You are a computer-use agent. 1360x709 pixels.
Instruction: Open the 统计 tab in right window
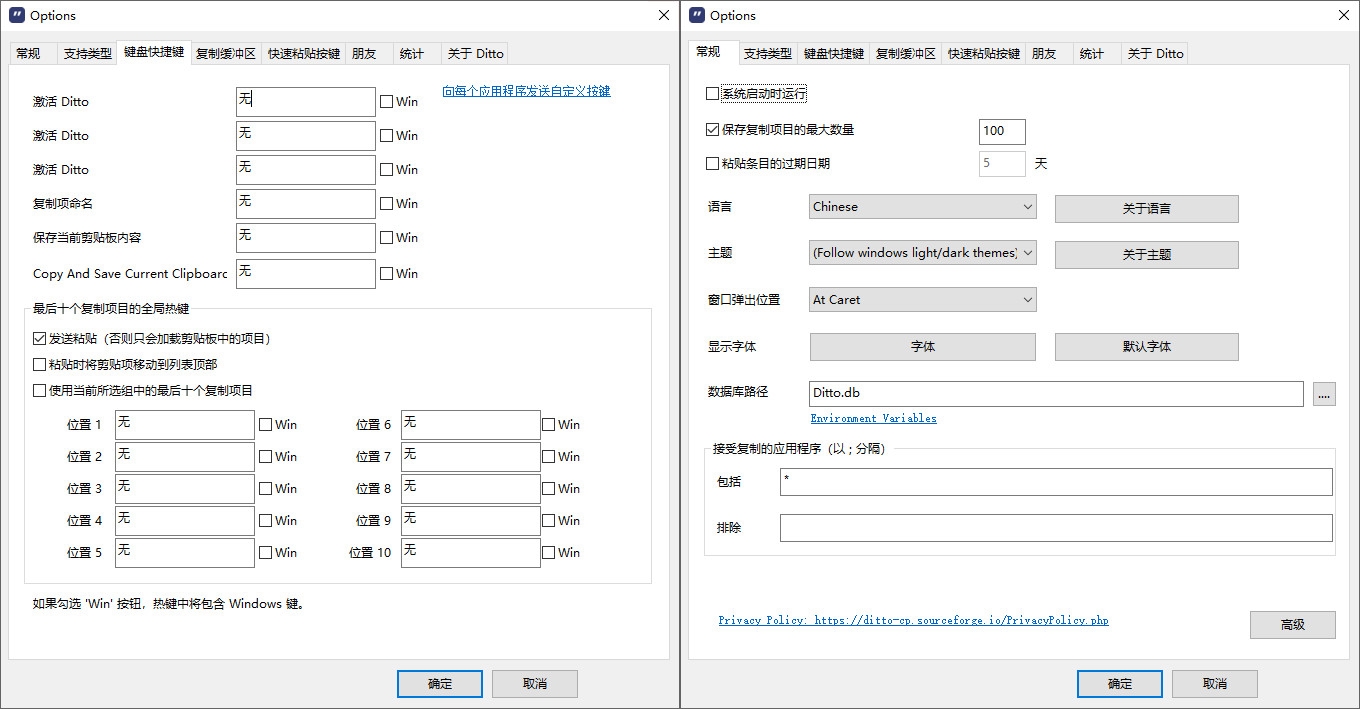click(x=1092, y=54)
